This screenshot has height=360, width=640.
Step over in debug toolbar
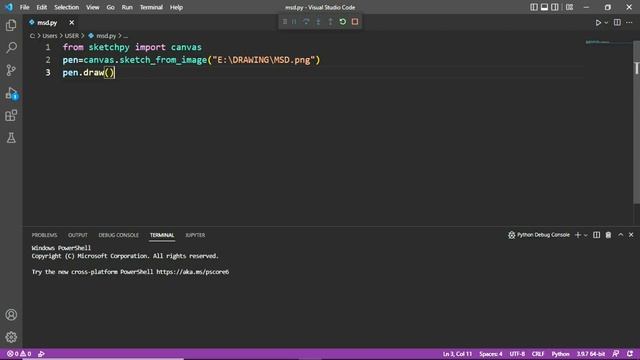306,22
